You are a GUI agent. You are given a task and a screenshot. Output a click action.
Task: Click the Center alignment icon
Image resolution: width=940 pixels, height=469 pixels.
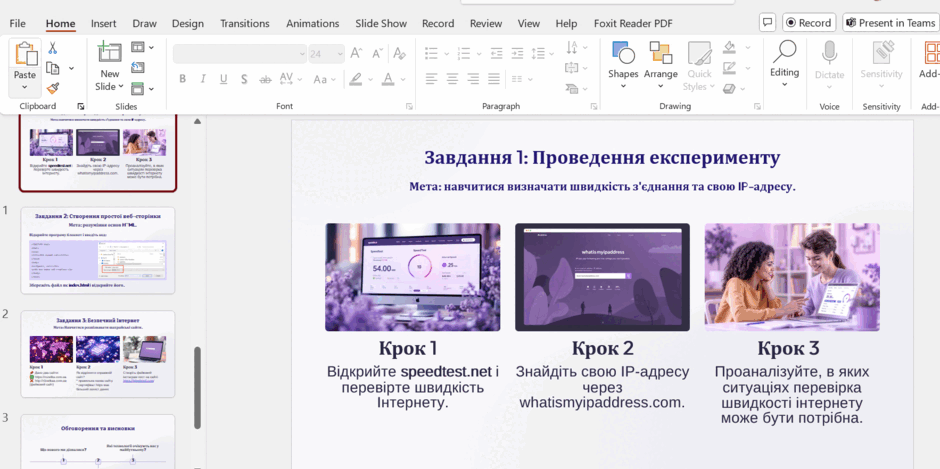coord(452,78)
